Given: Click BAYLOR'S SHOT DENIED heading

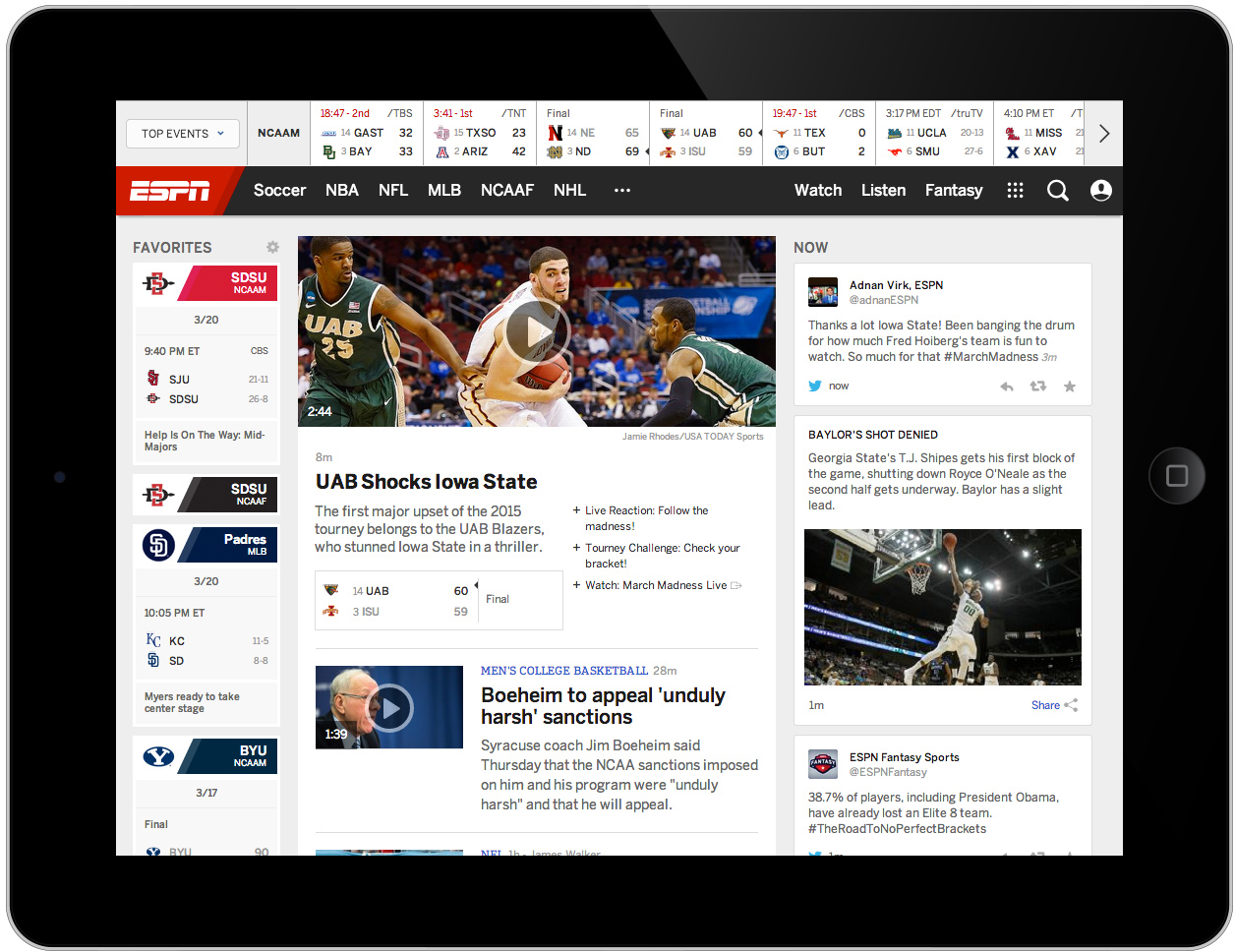Looking at the screenshot, I should point(873,435).
